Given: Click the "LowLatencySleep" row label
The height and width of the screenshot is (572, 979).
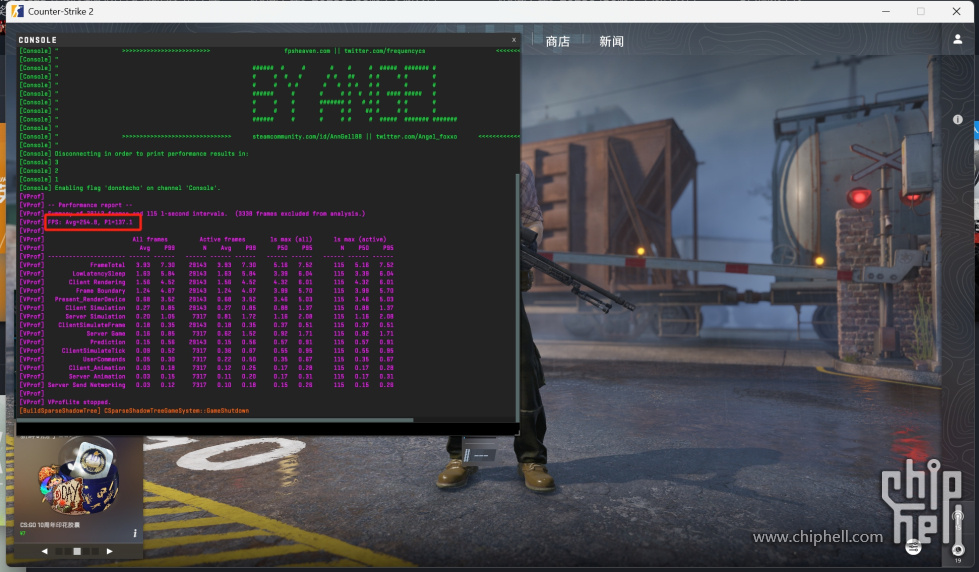Looking at the screenshot, I should [x=99, y=274].
